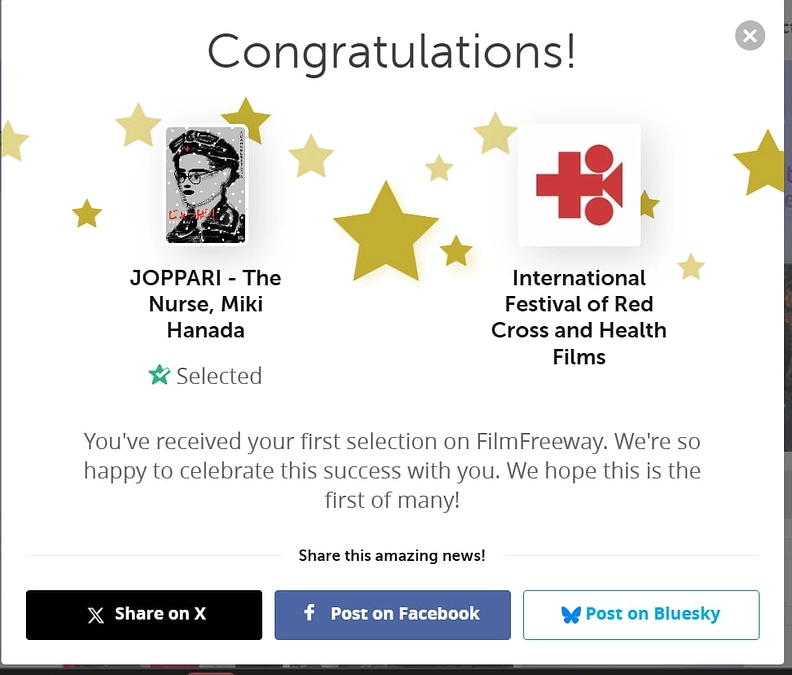Image resolution: width=792 pixels, height=675 pixels.
Task: Click the small dark star left of poster
Action: pyautogui.click(x=87, y=213)
